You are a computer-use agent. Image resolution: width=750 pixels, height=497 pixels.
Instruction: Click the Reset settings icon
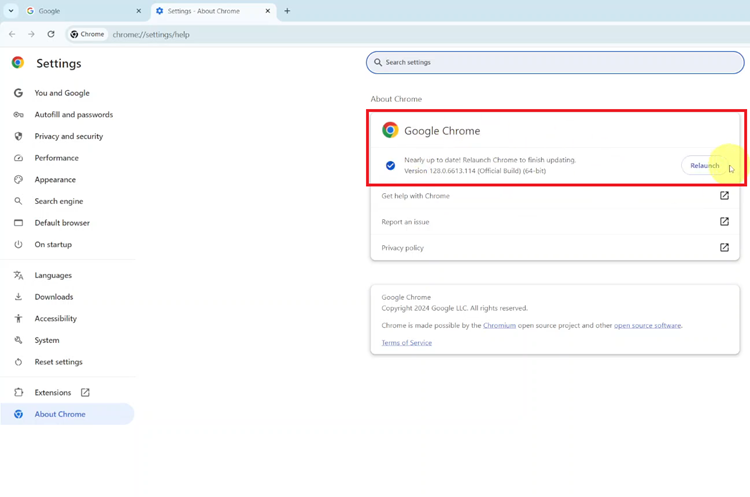(x=18, y=362)
